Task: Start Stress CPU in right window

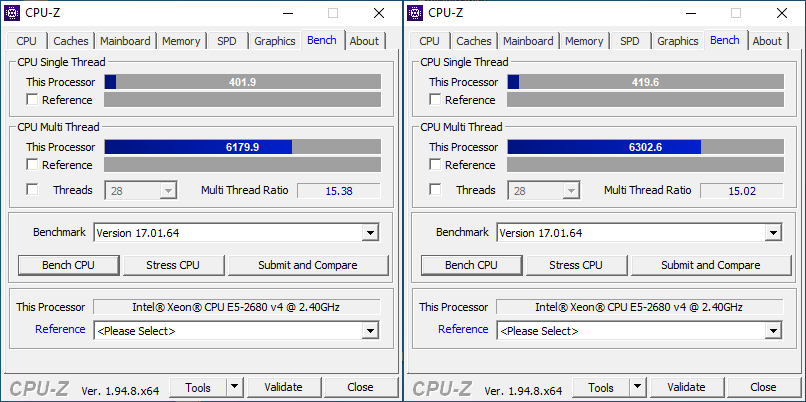Action: coord(576,265)
